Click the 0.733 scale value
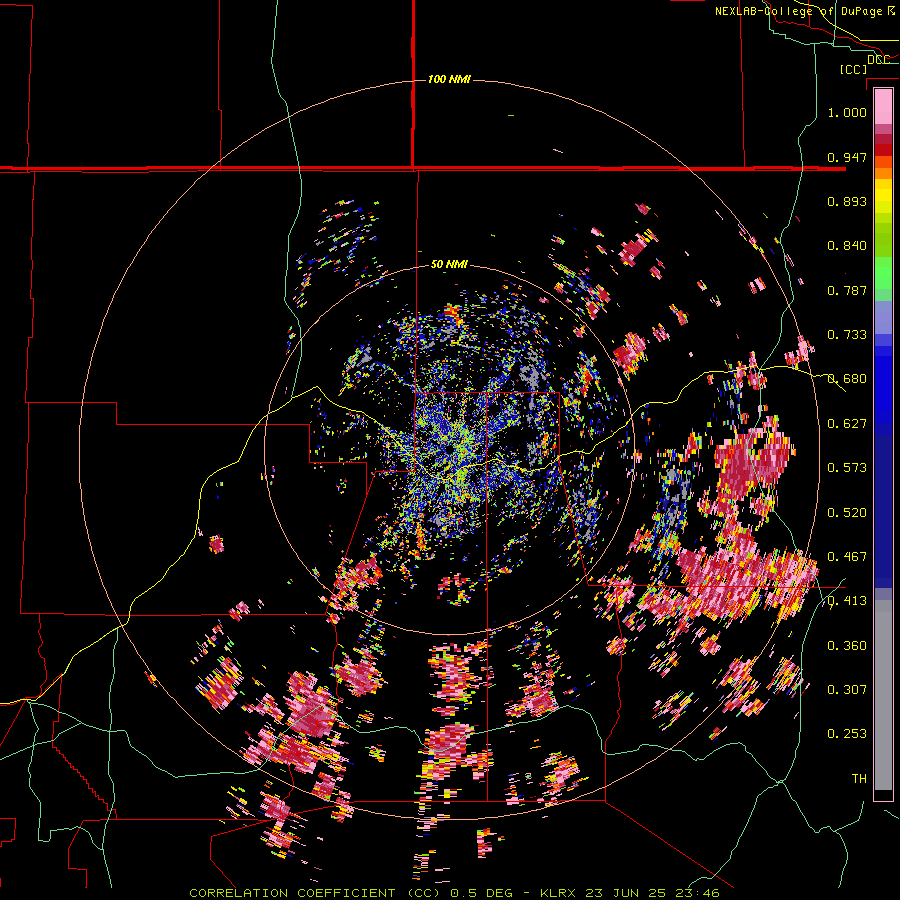Image resolution: width=900 pixels, height=900 pixels. pyautogui.click(x=847, y=335)
